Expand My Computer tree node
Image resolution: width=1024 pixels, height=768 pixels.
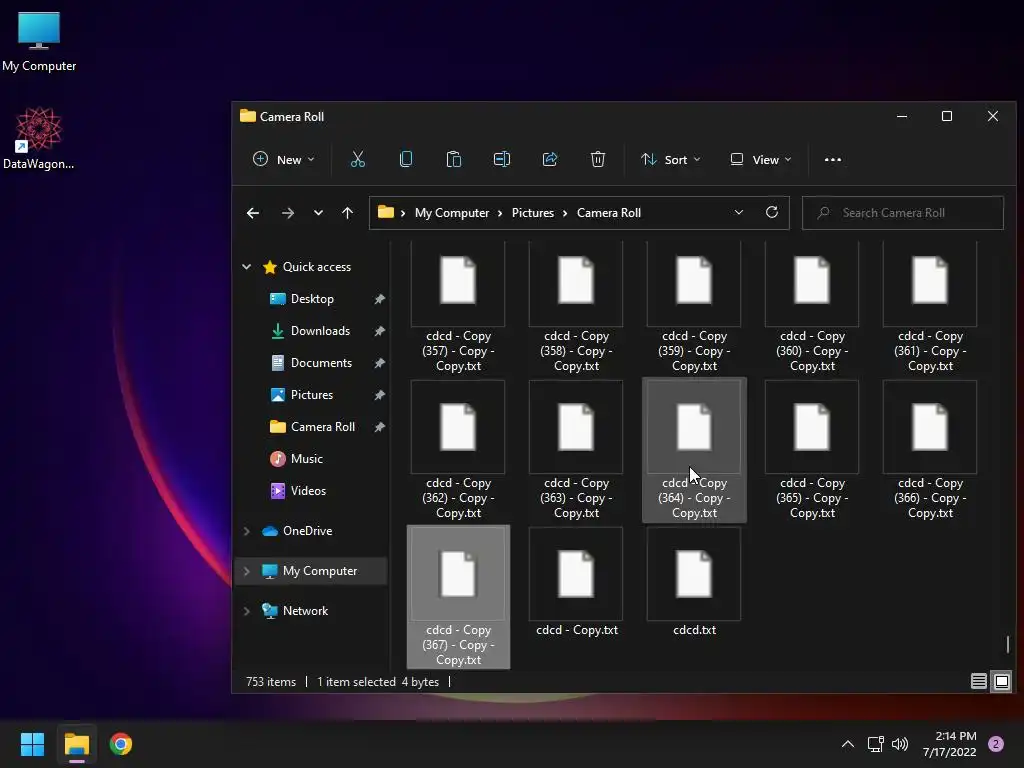[247, 571]
